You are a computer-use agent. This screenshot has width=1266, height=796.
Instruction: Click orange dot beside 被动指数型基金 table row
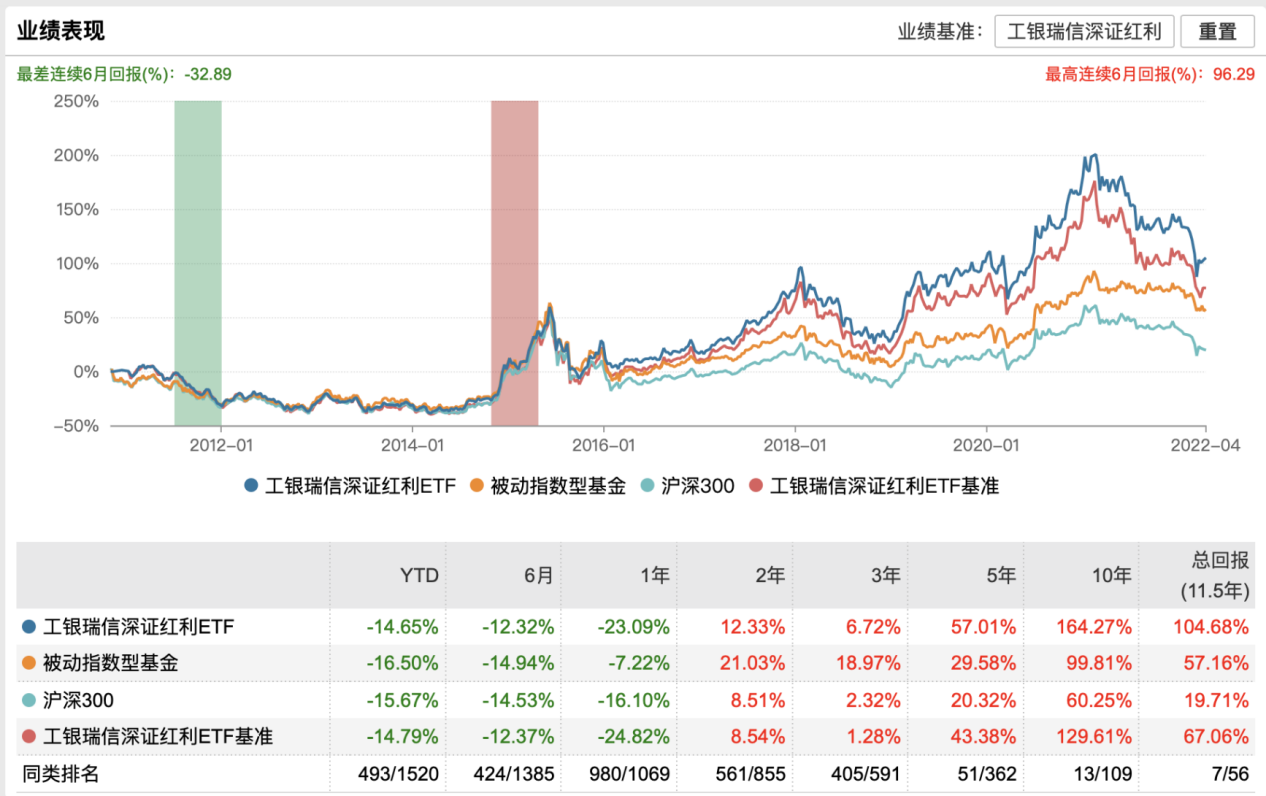coord(28,664)
